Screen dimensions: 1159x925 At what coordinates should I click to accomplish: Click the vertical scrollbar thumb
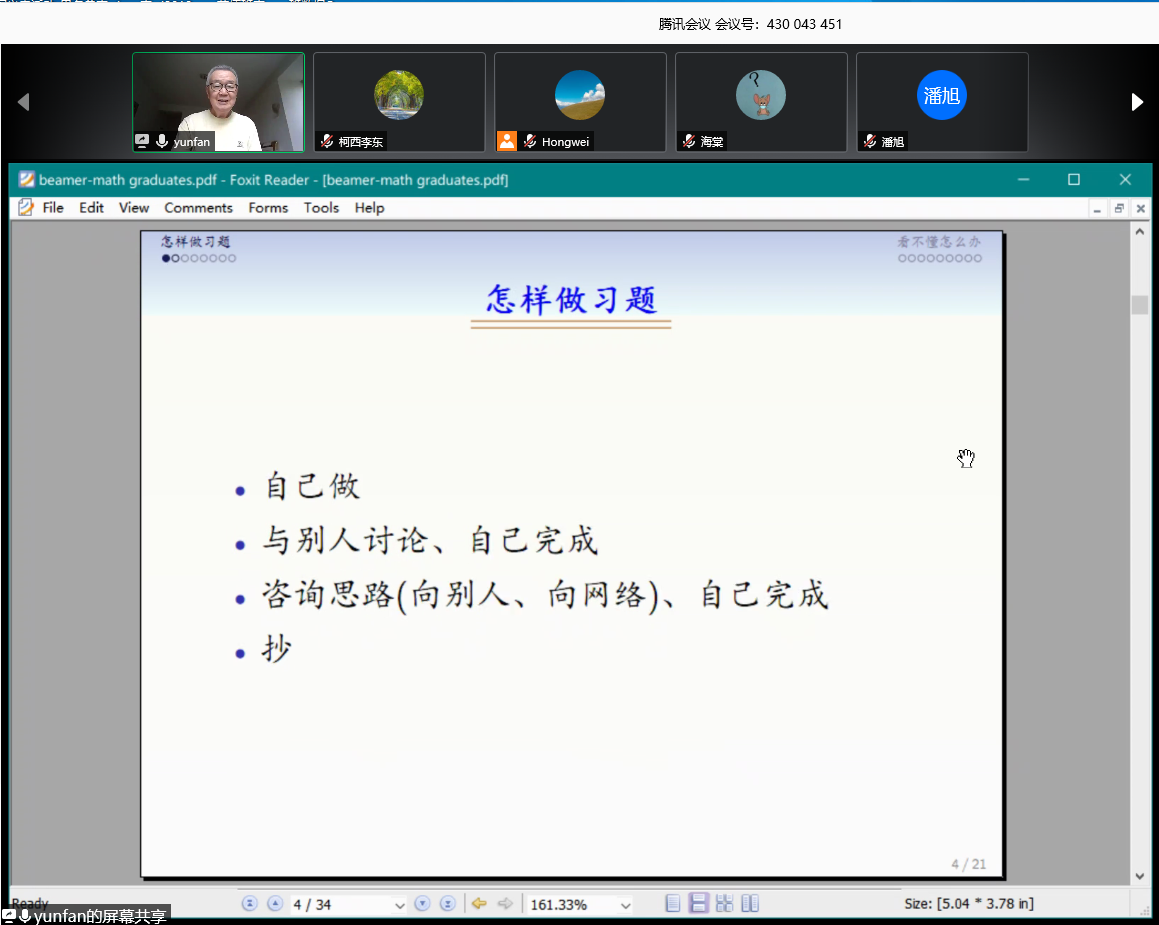1140,305
